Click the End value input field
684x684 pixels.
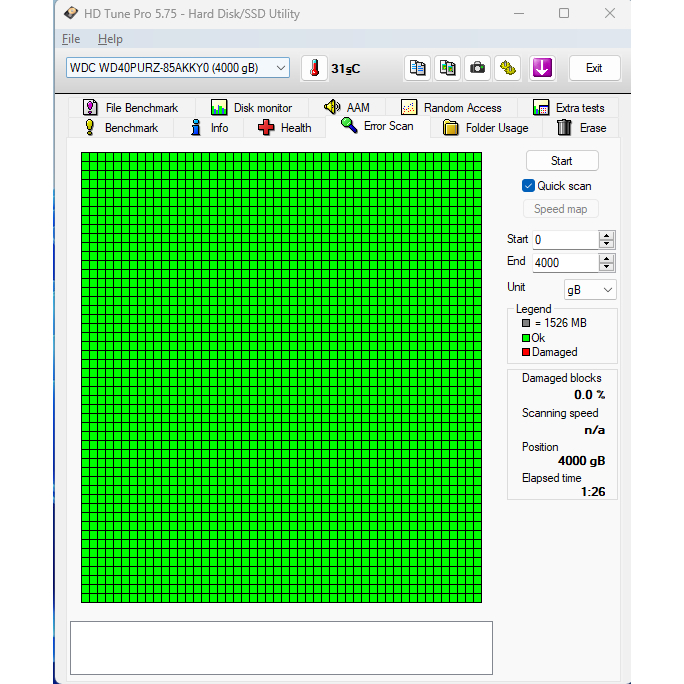pyautogui.click(x=564, y=262)
